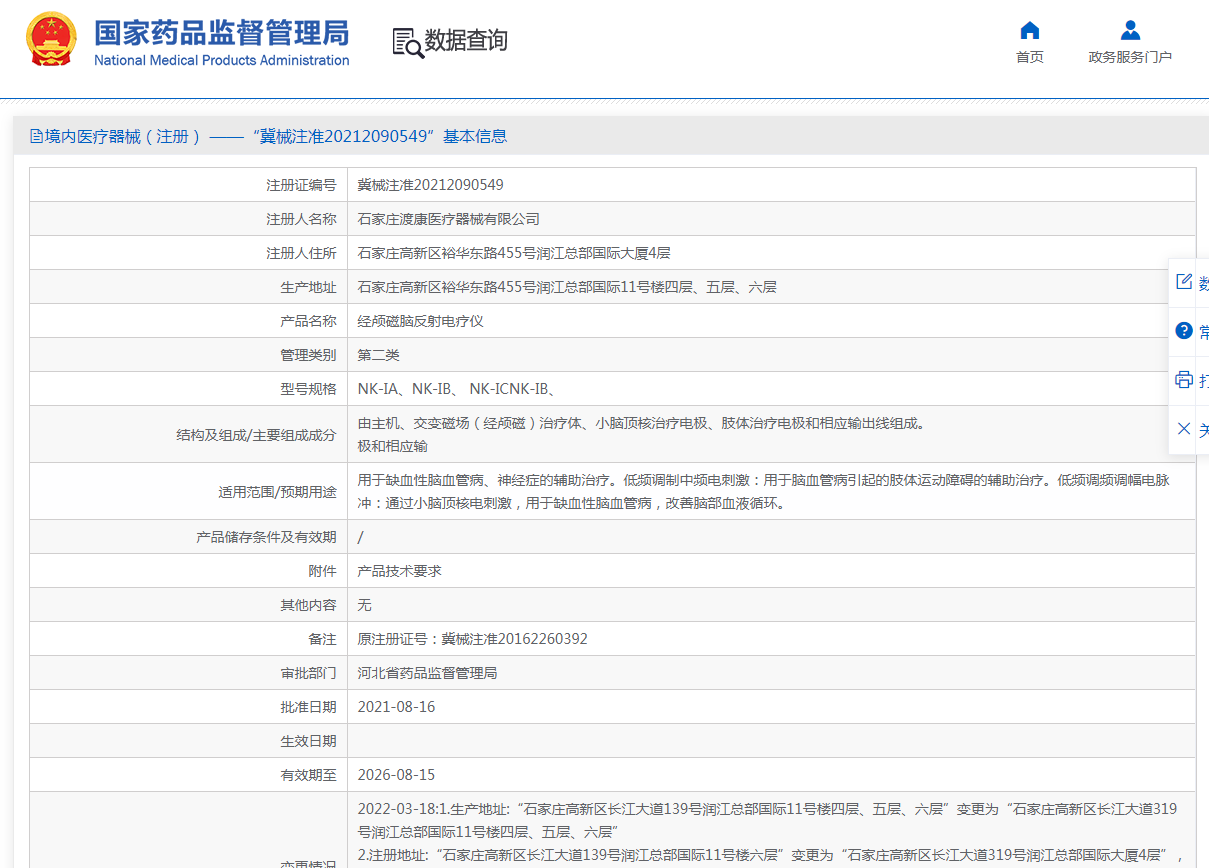Click approval date 2021-08-16

(x=397, y=707)
